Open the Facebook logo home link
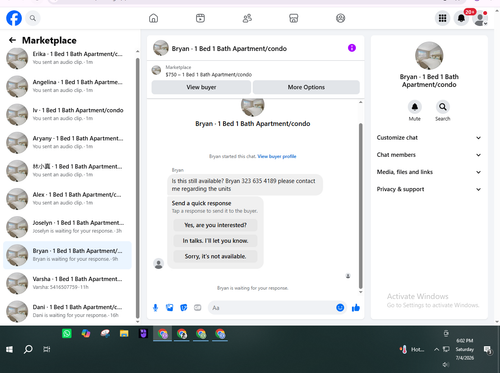Image resolution: width=500 pixels, height=373 pixels. 14,18
